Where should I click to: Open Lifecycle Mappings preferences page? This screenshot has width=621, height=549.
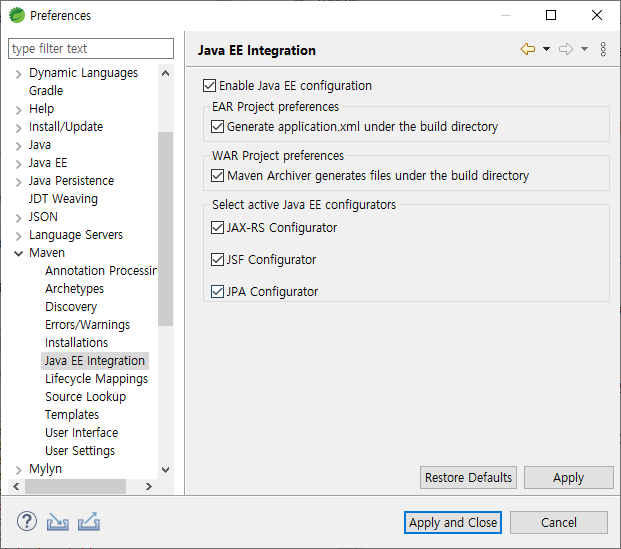click(97, 379)
